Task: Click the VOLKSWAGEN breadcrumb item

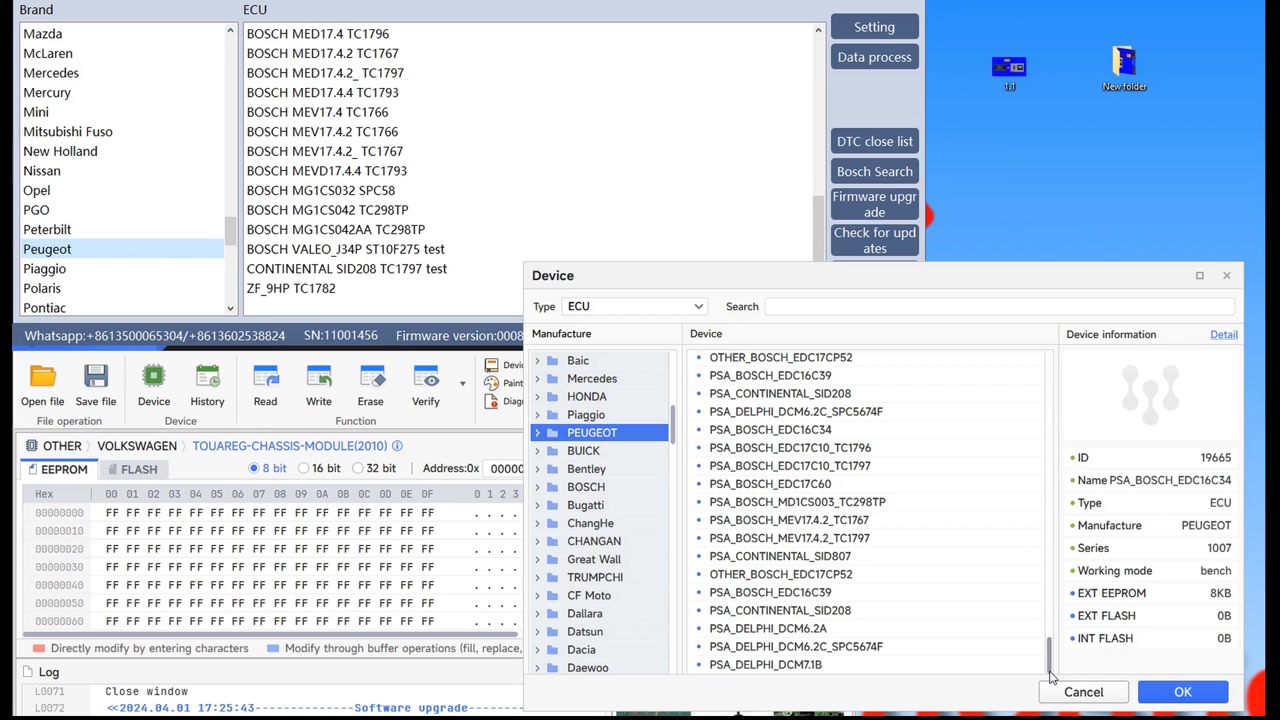Action: [137, 446]
